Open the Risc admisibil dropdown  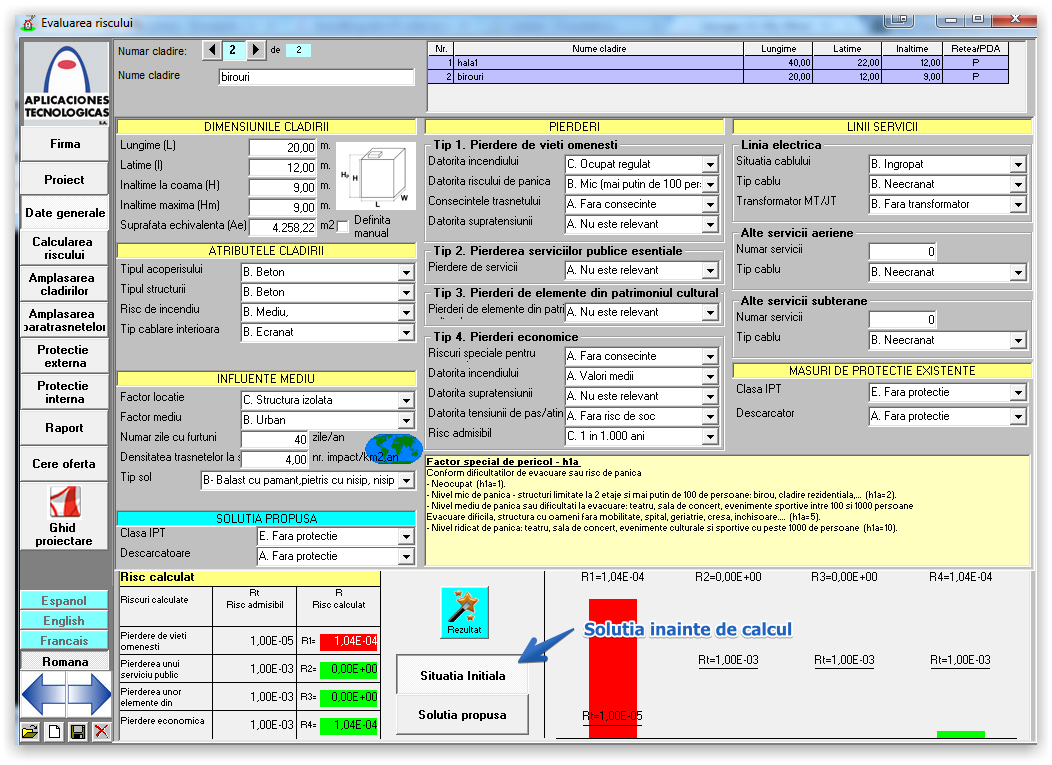pyautogui.click(x=710, y=437)
